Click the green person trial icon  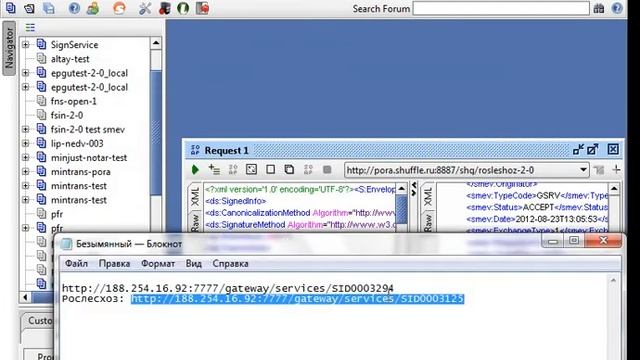(93, 8)
